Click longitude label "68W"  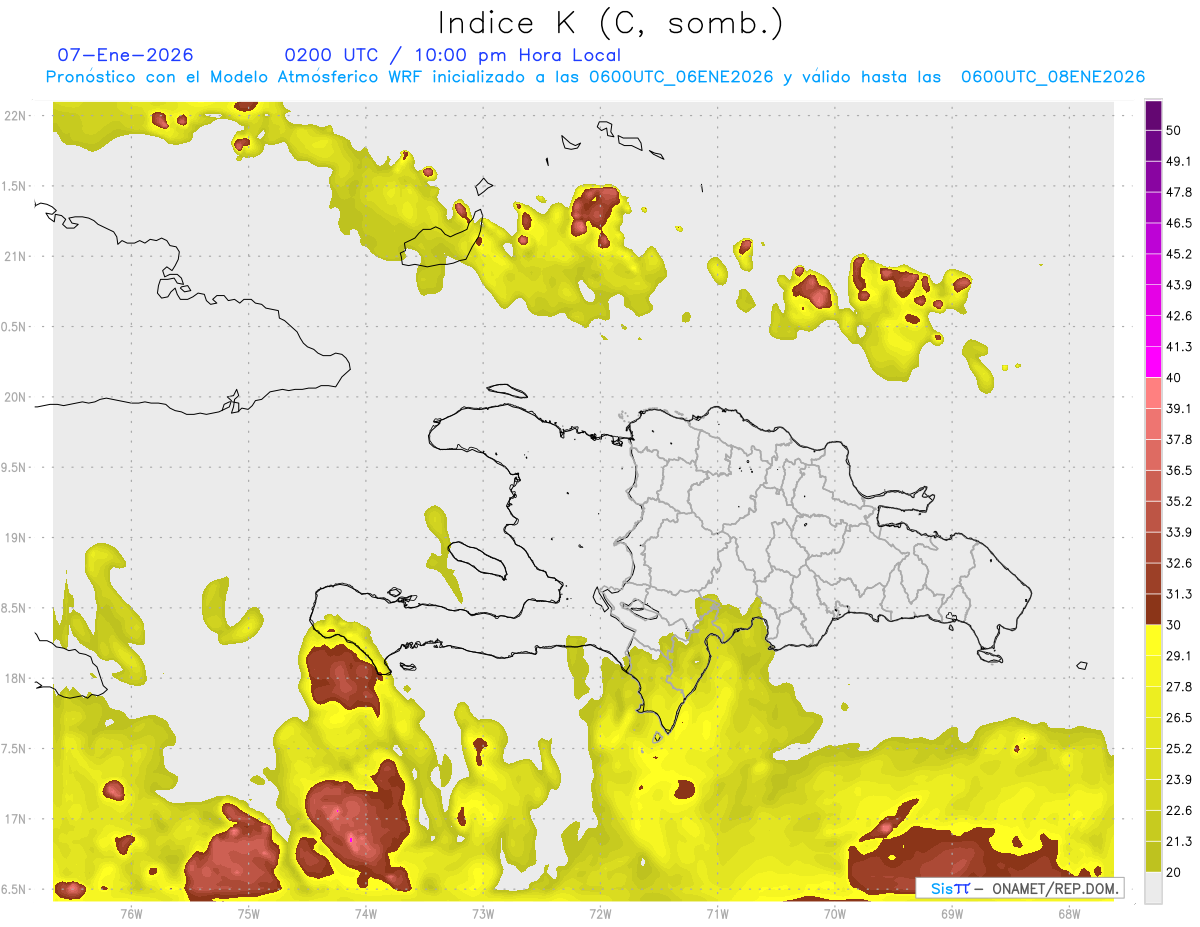(1069, 913)
